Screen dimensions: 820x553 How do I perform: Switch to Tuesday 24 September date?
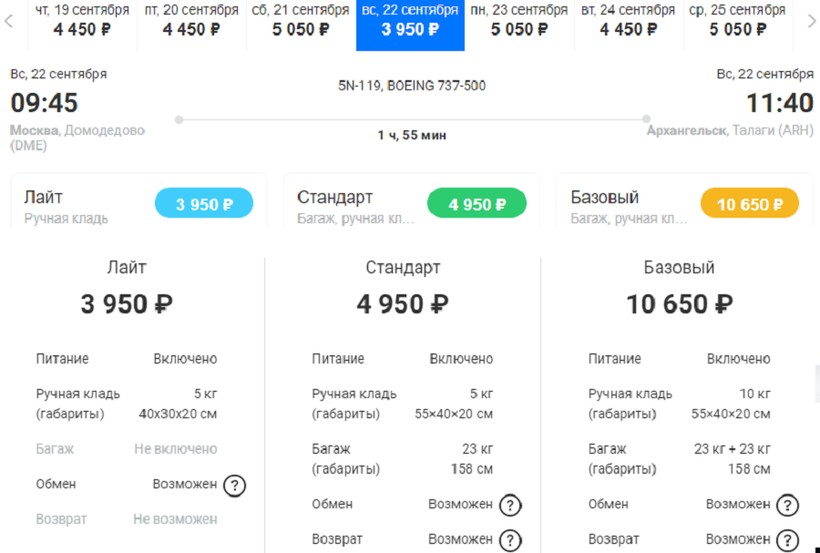point(628,20)
